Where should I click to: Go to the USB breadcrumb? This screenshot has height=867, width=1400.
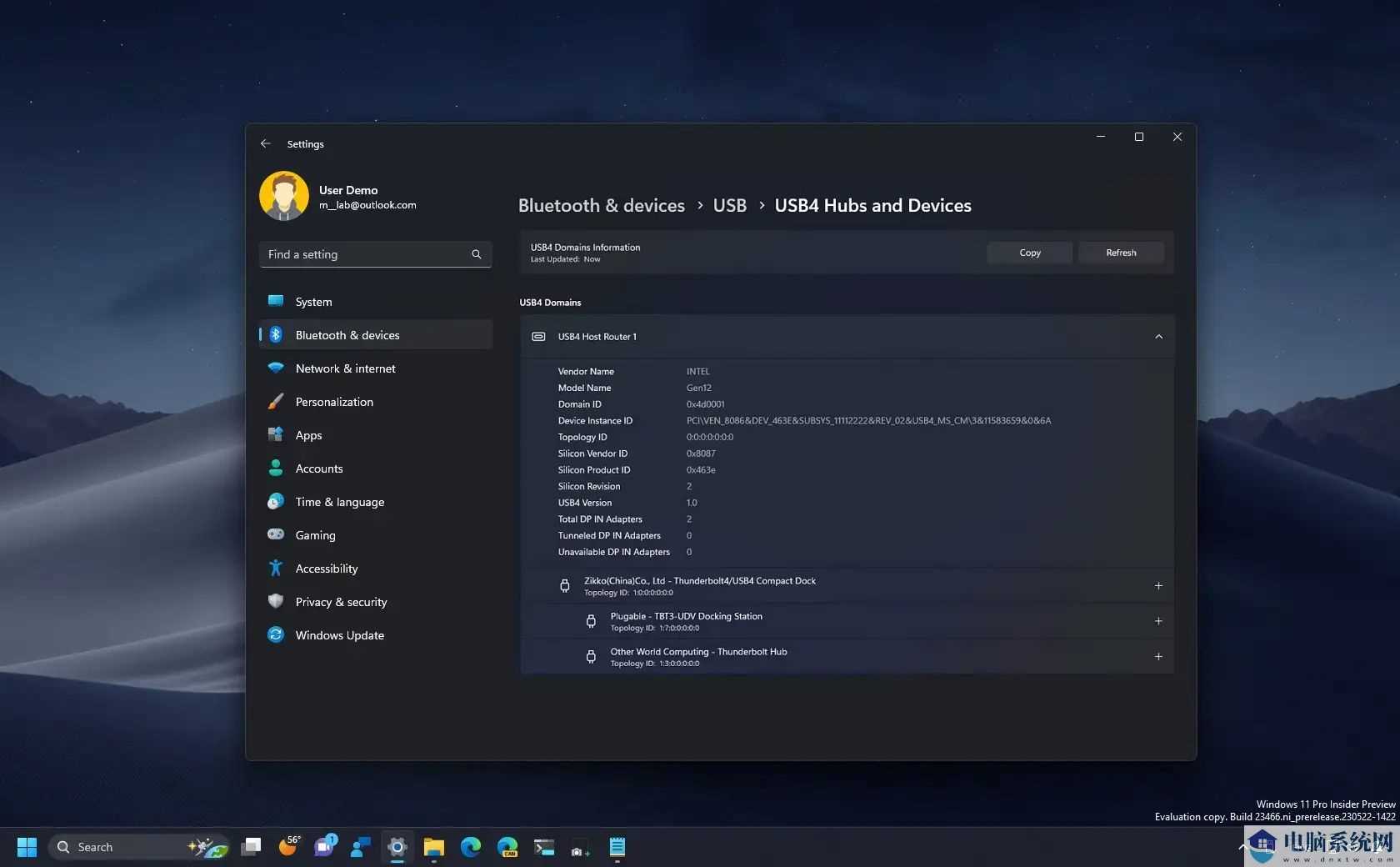coord(730,205)
